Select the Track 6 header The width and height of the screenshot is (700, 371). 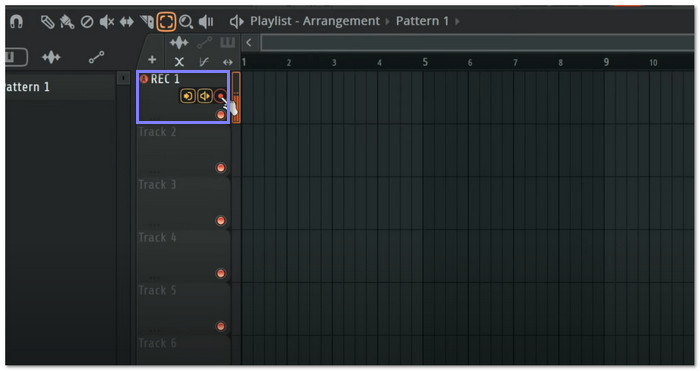point(183,350)
